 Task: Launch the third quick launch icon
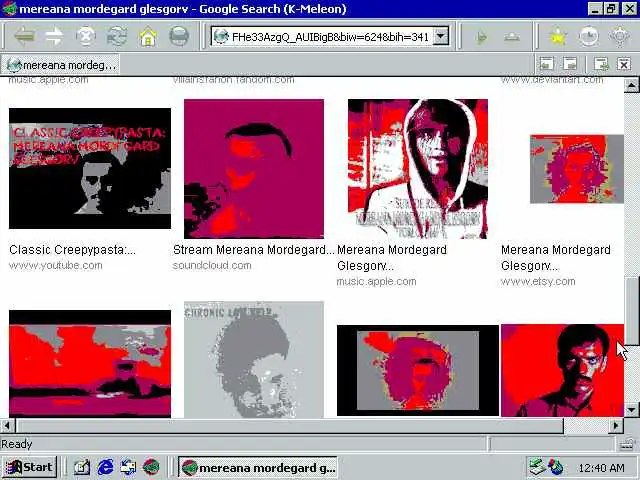pyautogui.click(x=128, y=467)
